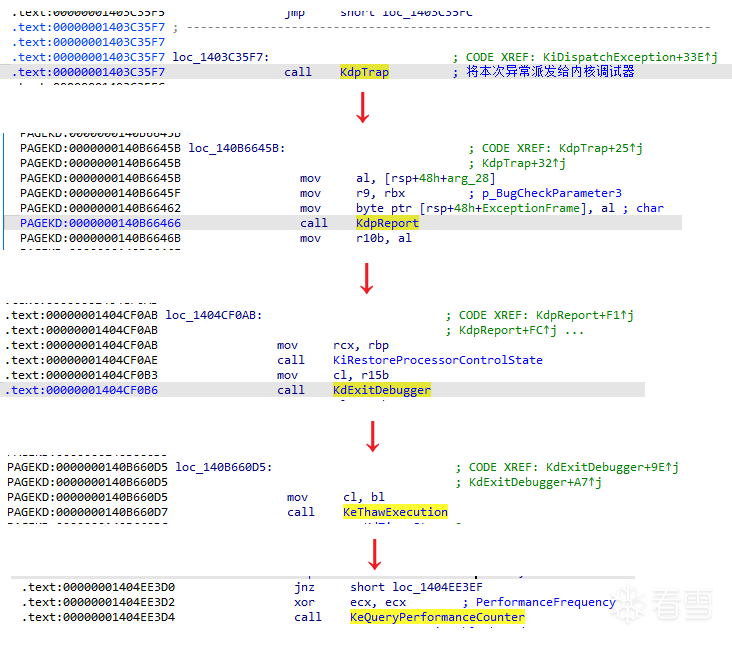Screen dimensions: 732x645
Task: Click the KdpReport+F1 code xref
Action: 584,315
